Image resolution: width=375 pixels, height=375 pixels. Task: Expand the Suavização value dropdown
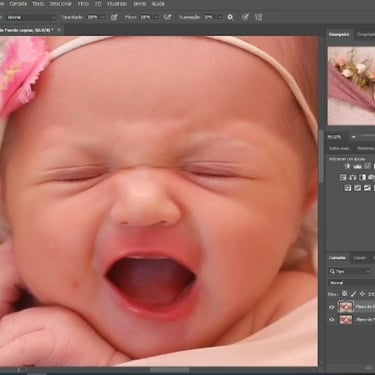click(x=219, y=17)
